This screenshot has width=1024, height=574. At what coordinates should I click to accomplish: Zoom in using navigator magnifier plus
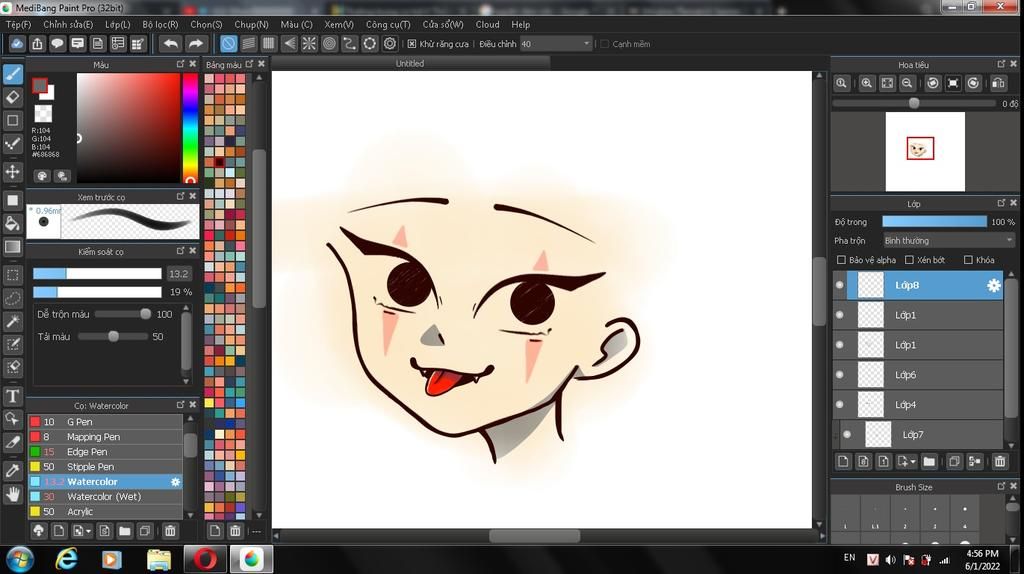pos(867,83)
